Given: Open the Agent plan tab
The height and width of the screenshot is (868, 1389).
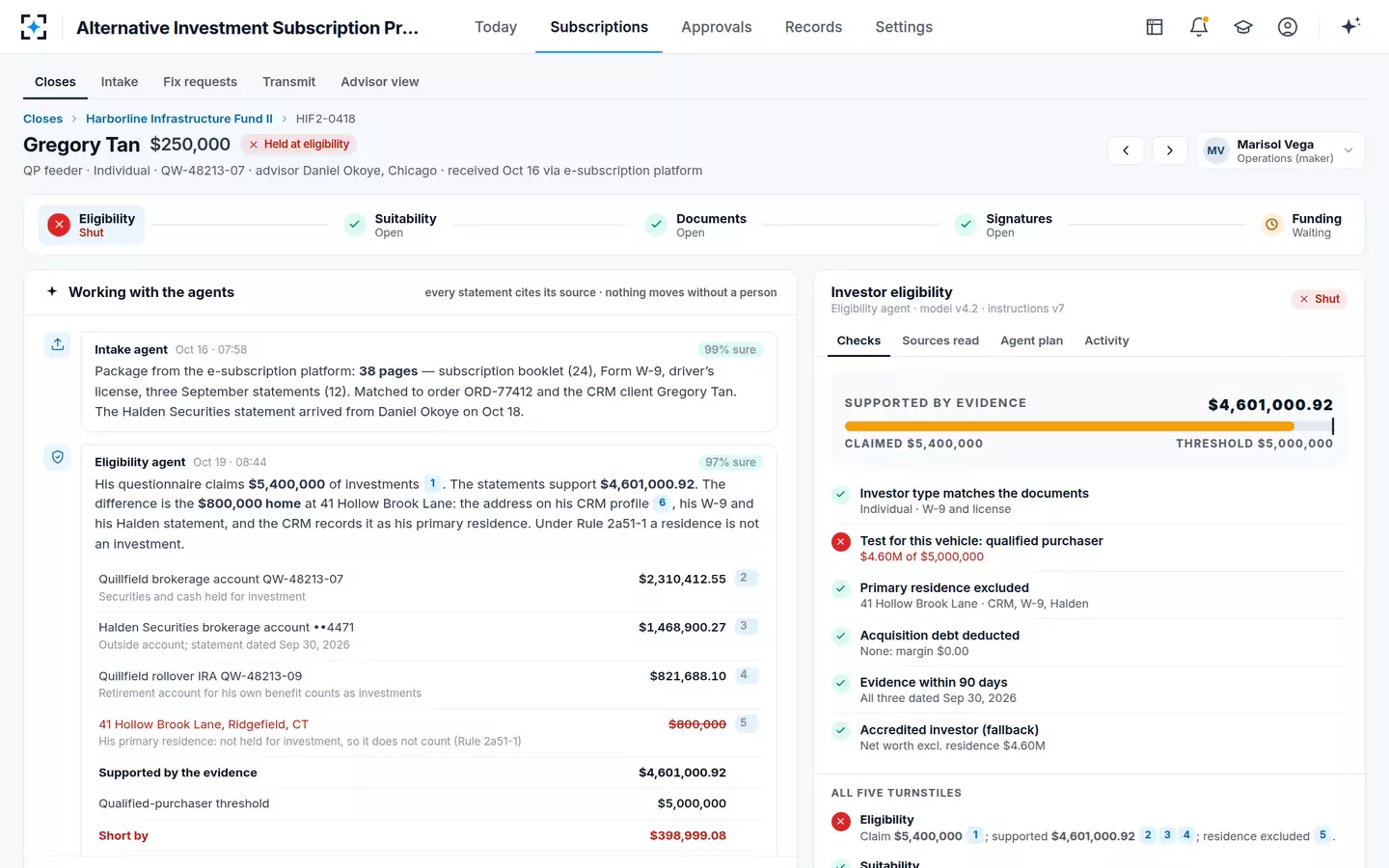Looking at the screenshot, I should click(x=1031, y=340).
